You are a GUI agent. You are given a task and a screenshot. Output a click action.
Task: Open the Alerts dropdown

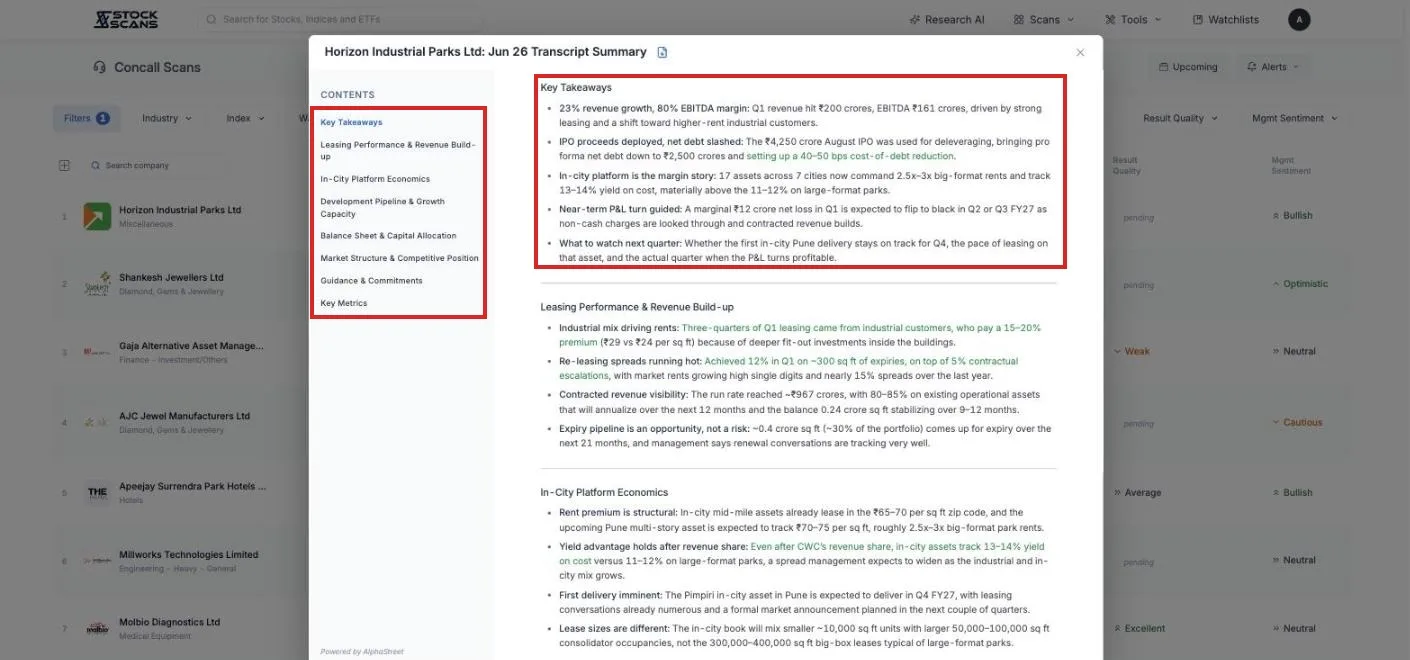1273,67
